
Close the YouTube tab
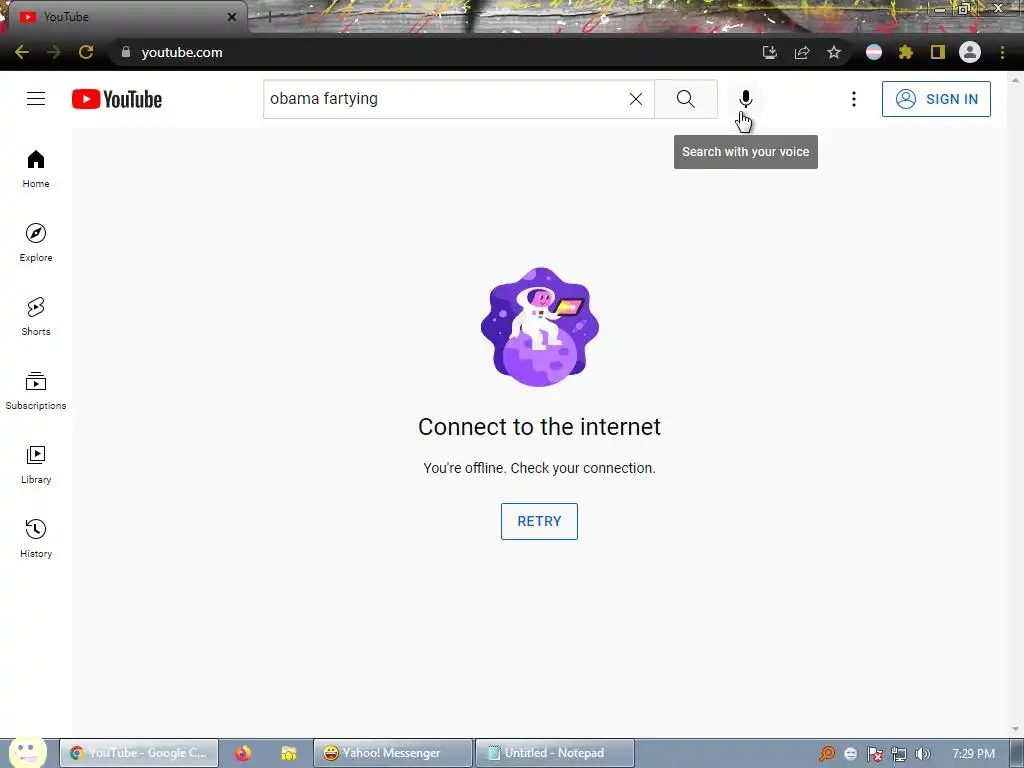232,17
